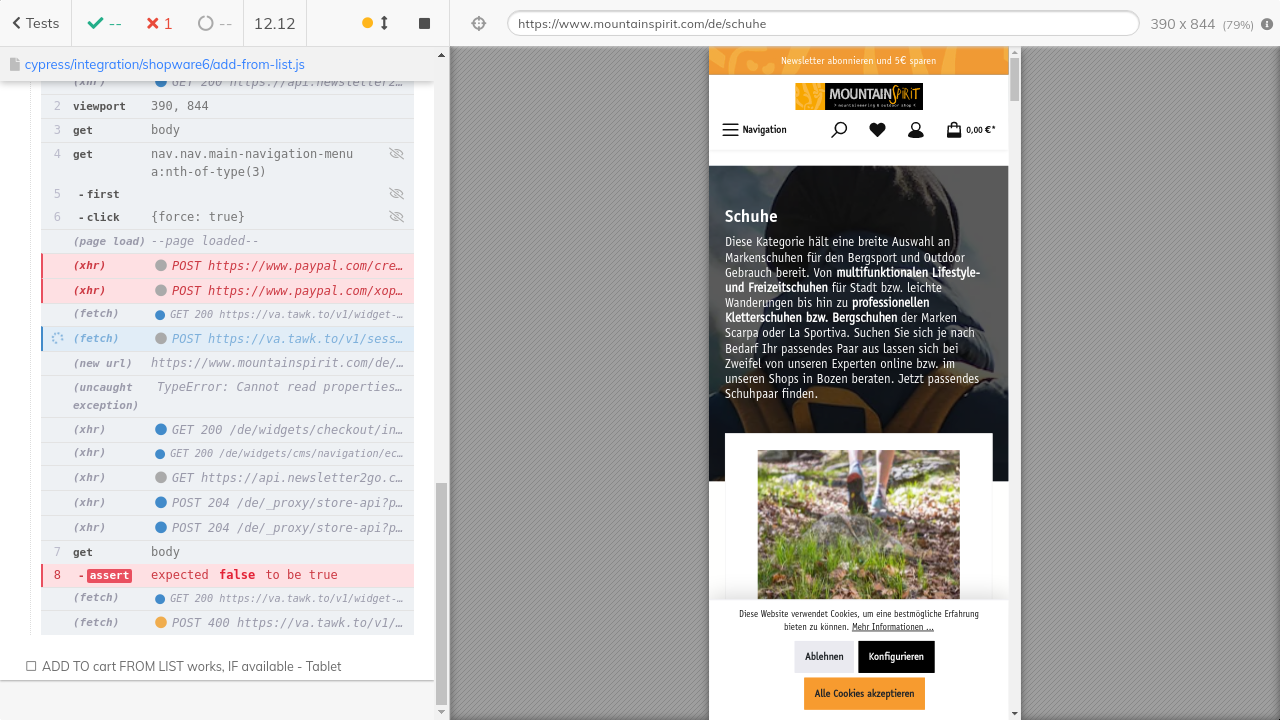Open the shopping cart bag icon

pos(954,130)
